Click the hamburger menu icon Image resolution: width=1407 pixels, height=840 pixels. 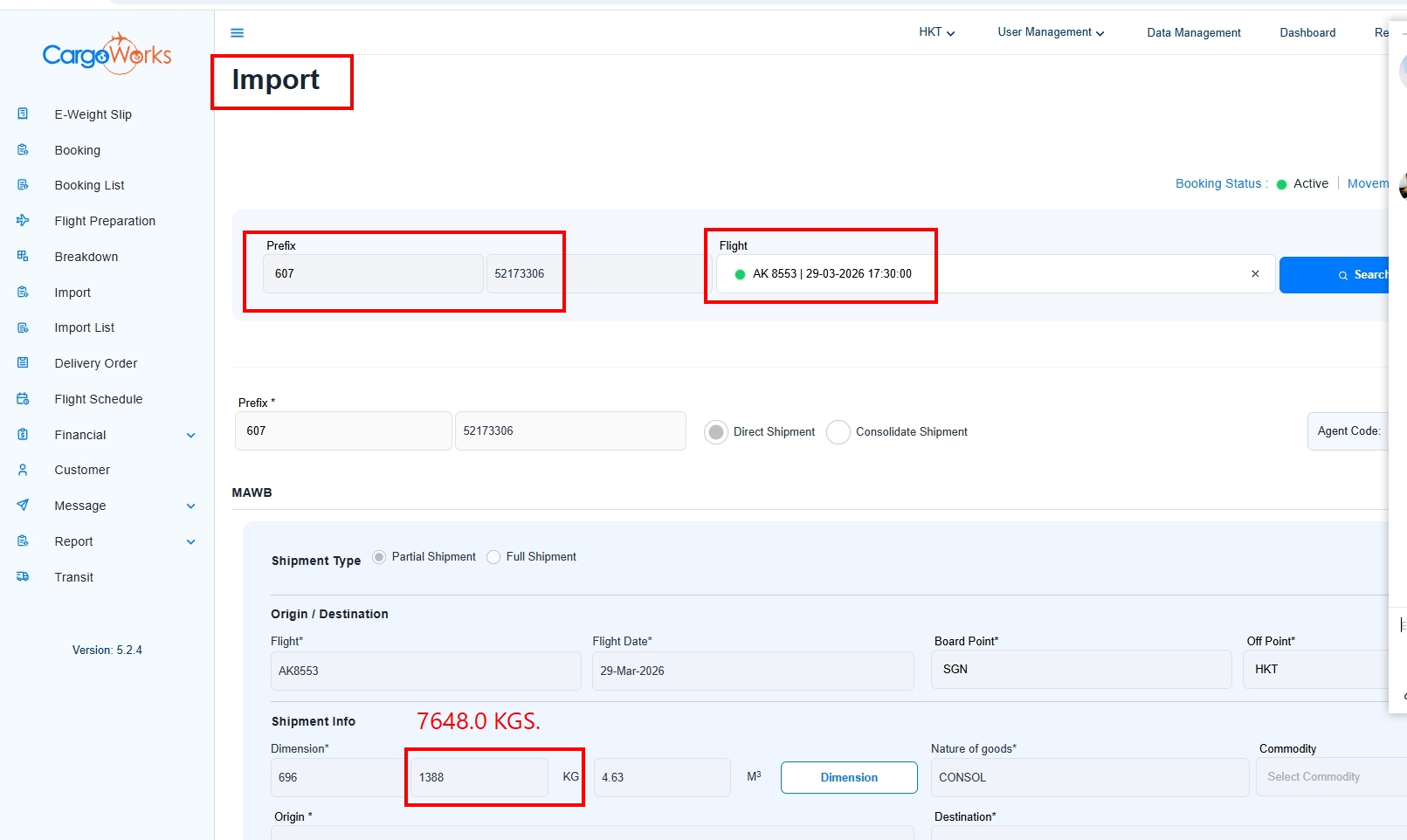(x=237, y=33)
